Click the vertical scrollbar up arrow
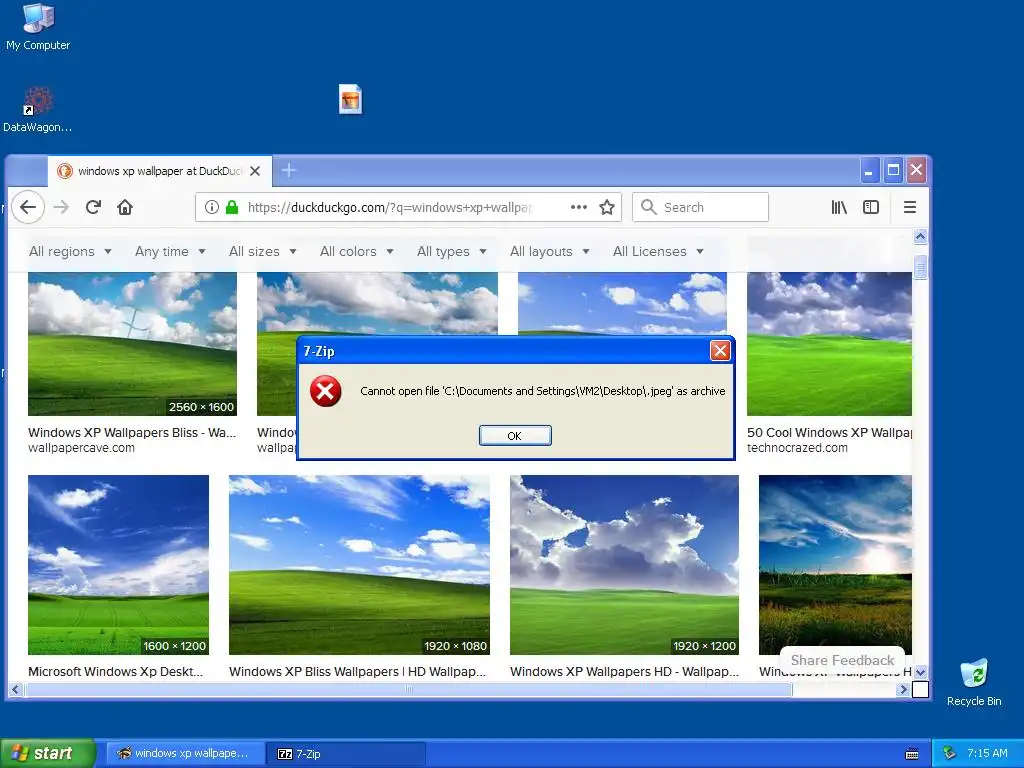The width and height of the screenshot is (1024, 768). pyautogui.click(x=920, y=236)
